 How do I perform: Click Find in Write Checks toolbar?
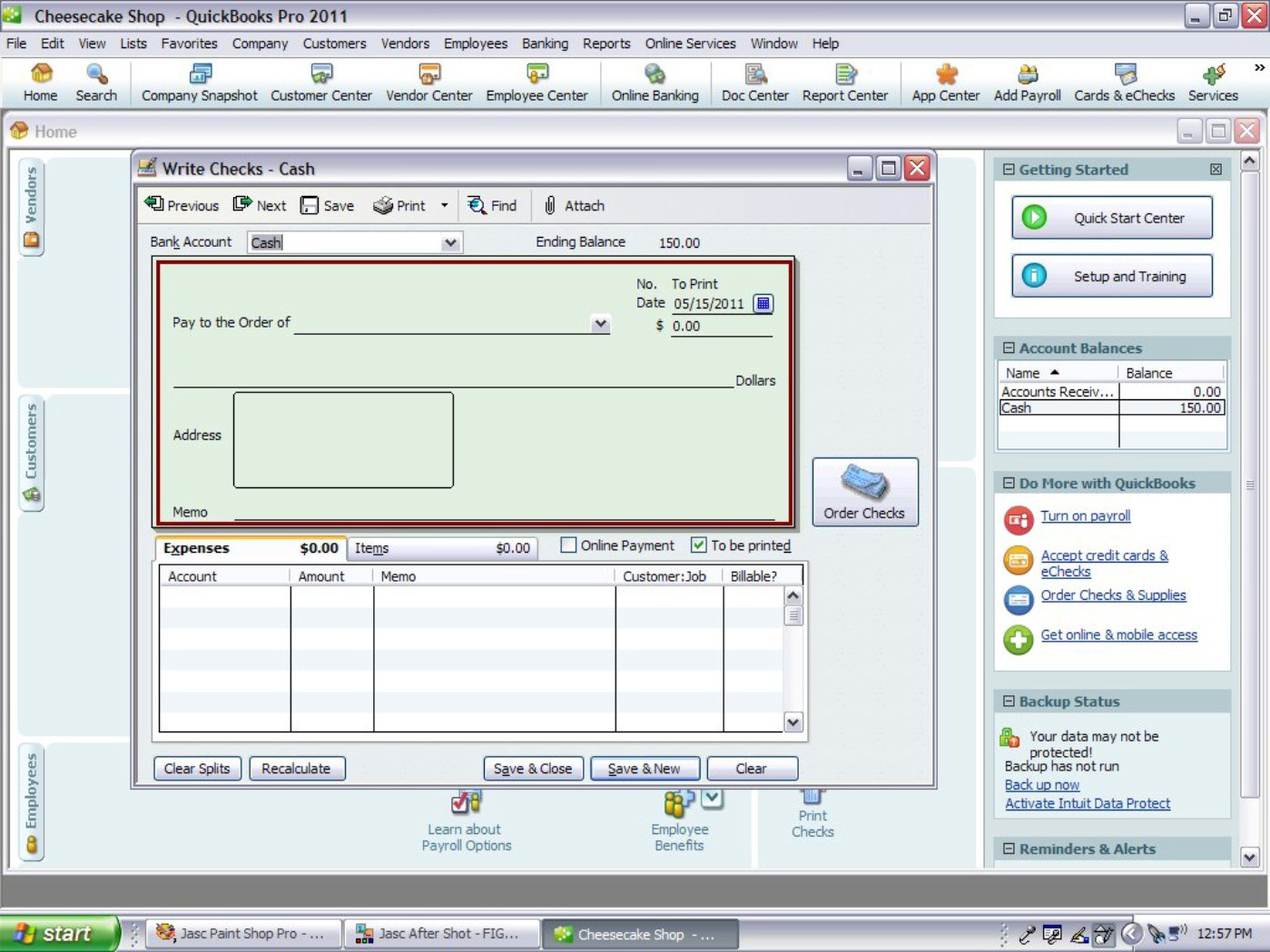coord(492,205)
